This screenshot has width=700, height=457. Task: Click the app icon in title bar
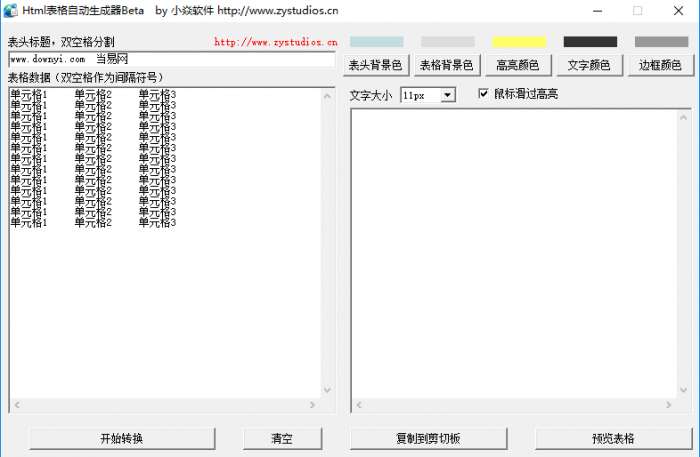click(x=10, y=11)
